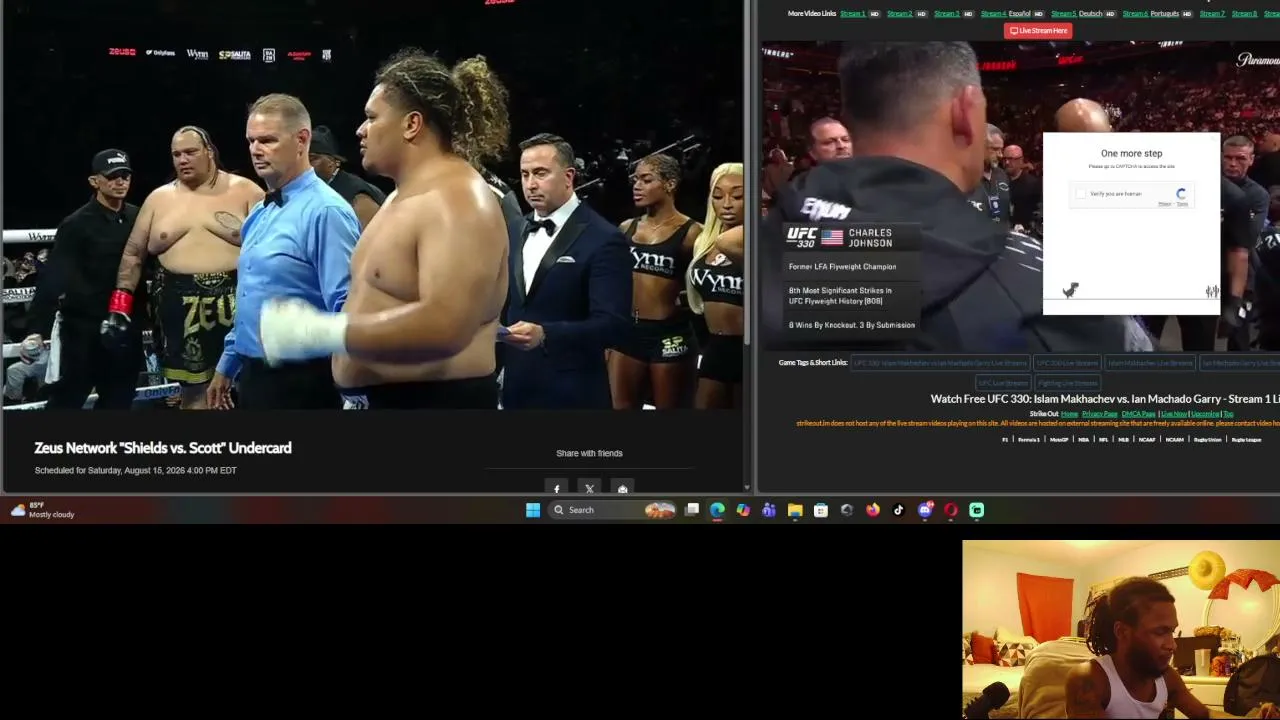Open the Privacy Page link

point(1099,414)
